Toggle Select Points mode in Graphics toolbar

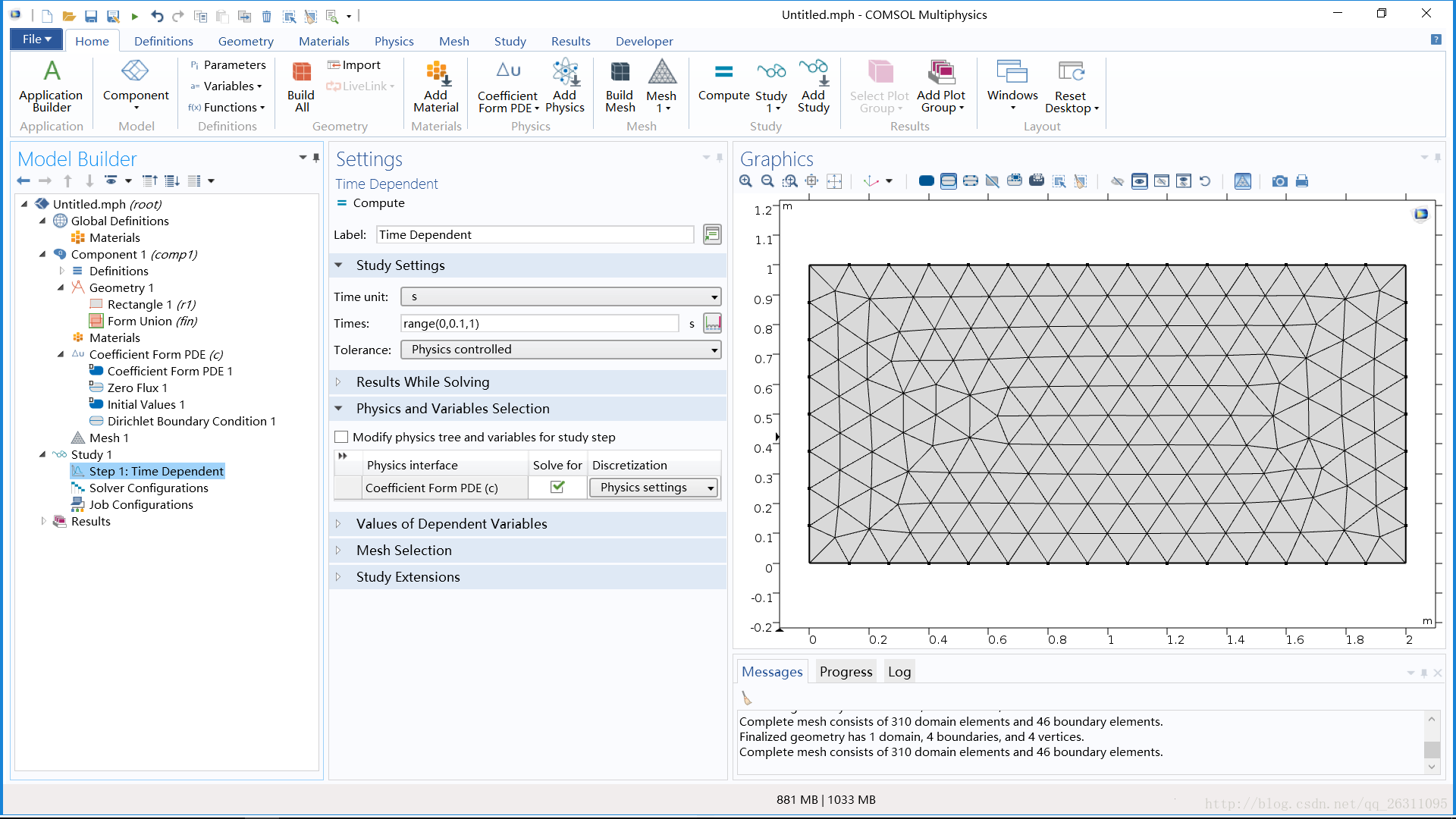(x=970, y=181)
